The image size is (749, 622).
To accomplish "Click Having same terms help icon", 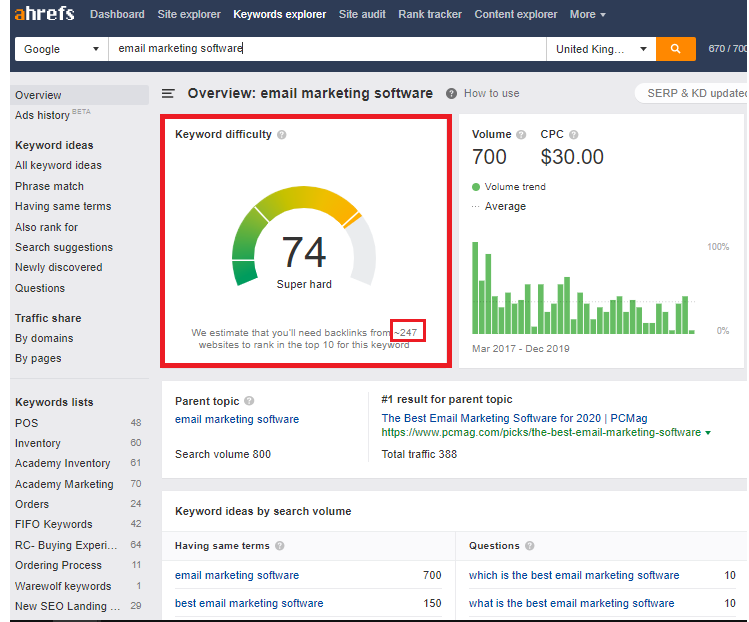I will (280, 546).
